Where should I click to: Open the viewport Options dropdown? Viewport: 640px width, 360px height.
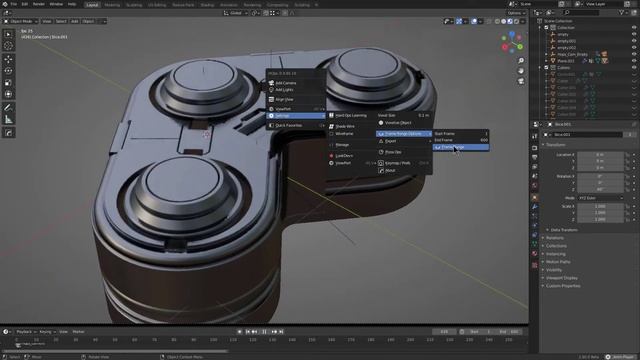516,13
